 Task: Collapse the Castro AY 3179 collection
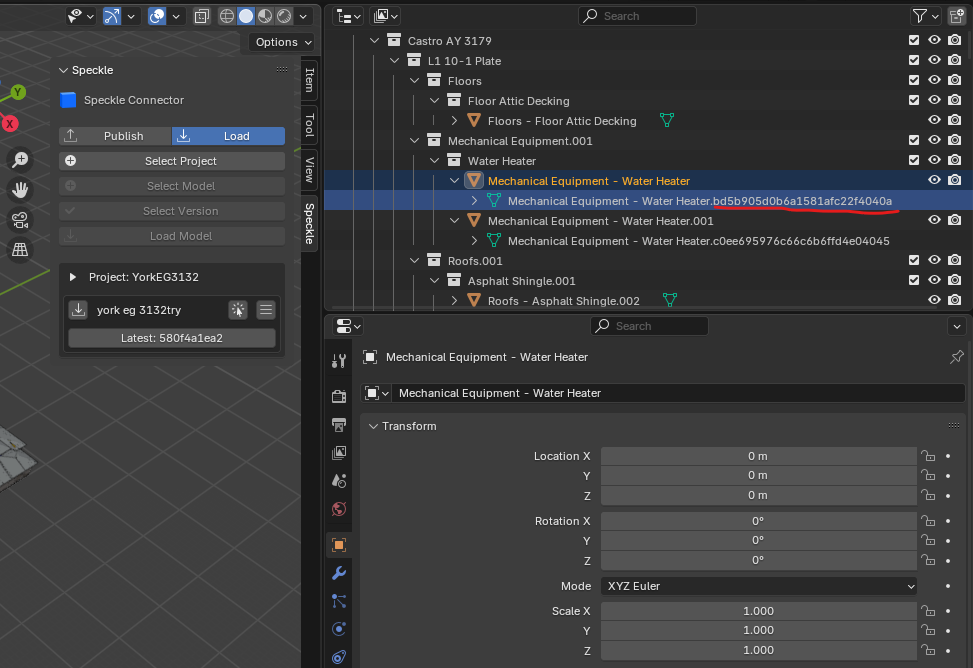coord(374,40)
